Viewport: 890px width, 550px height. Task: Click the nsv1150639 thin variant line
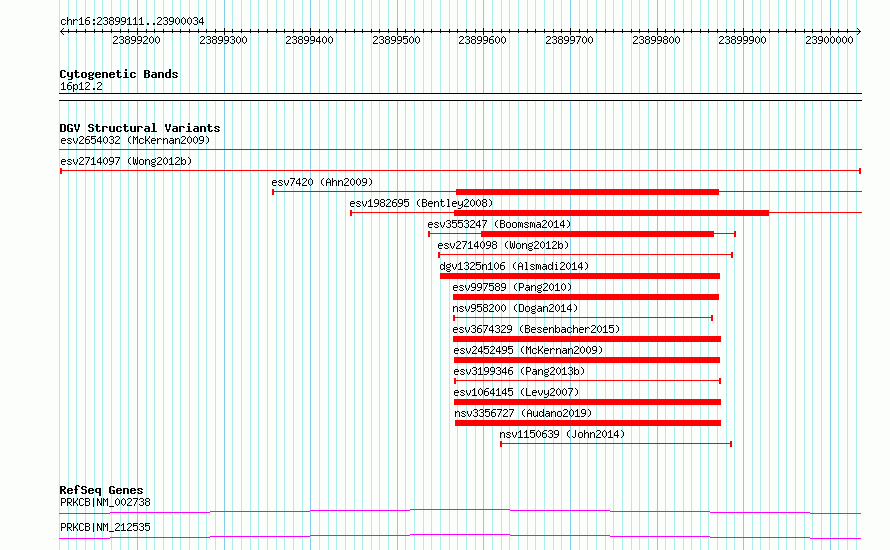[616, 444]
